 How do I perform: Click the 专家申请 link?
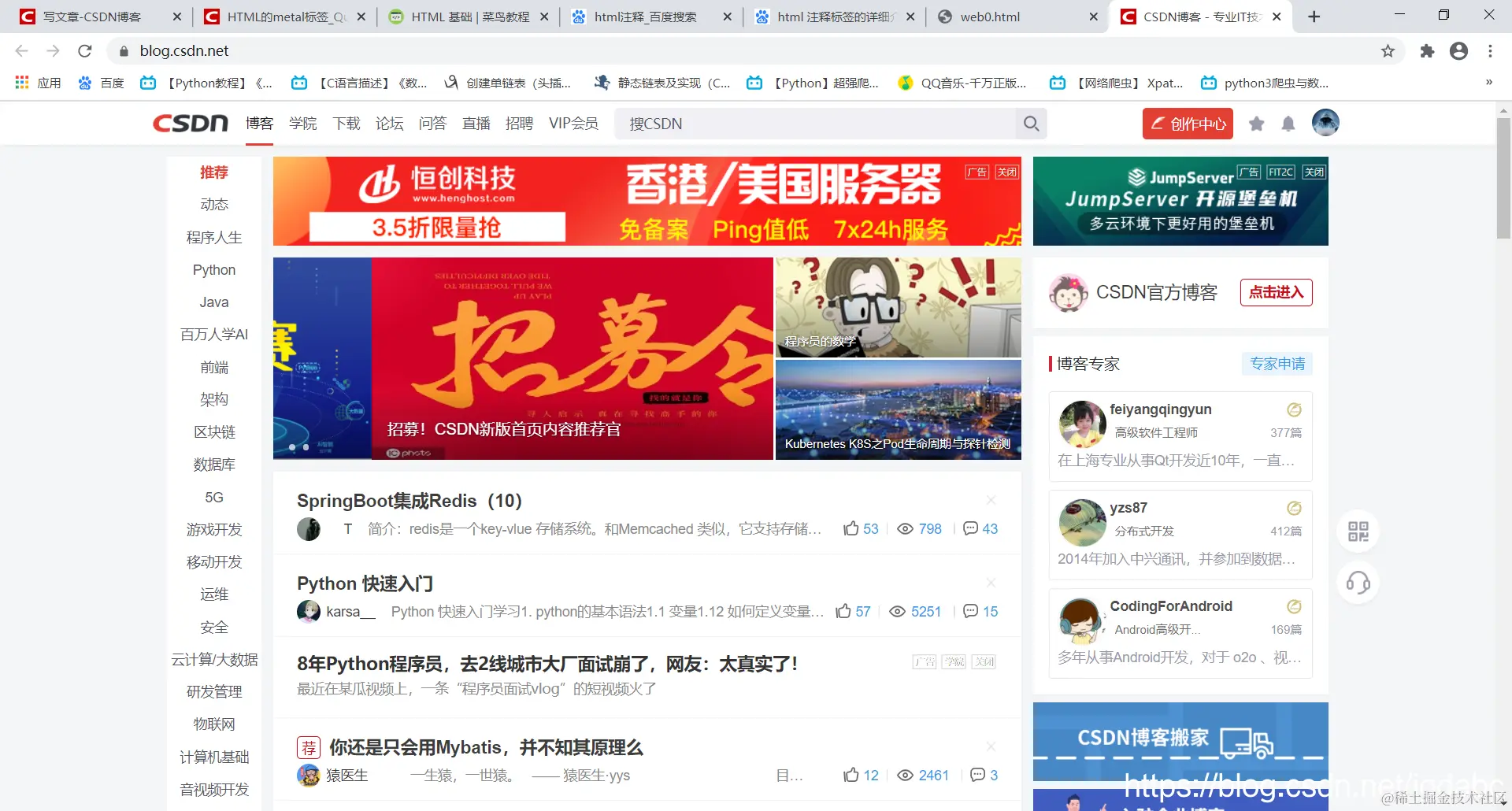coord(1277,363)
